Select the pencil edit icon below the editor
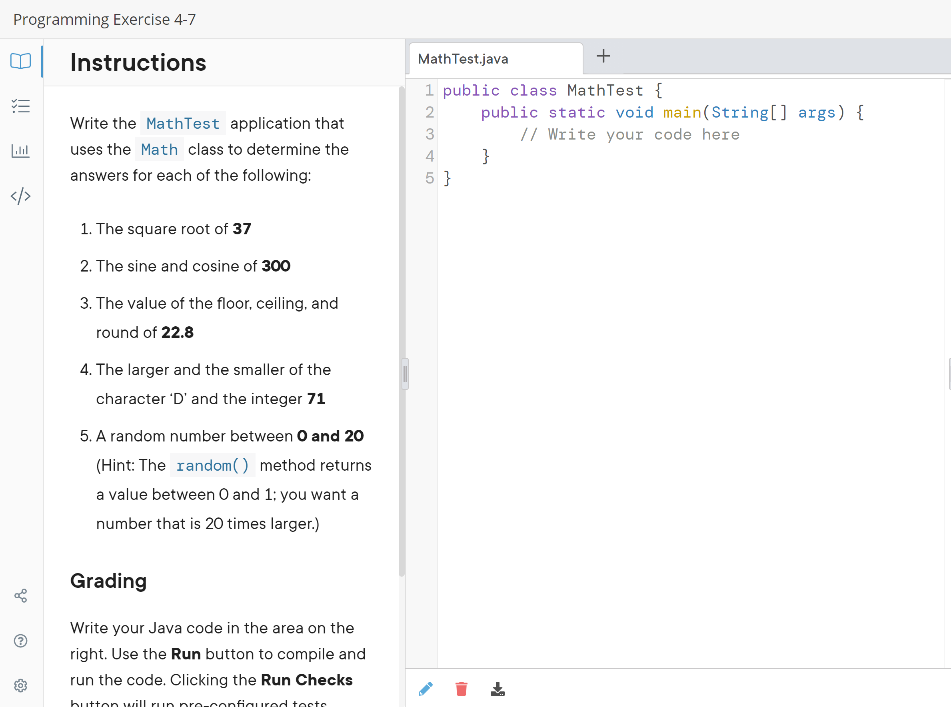Image resolution: width=951 pixels, height=707 pixels. [426, 688]
